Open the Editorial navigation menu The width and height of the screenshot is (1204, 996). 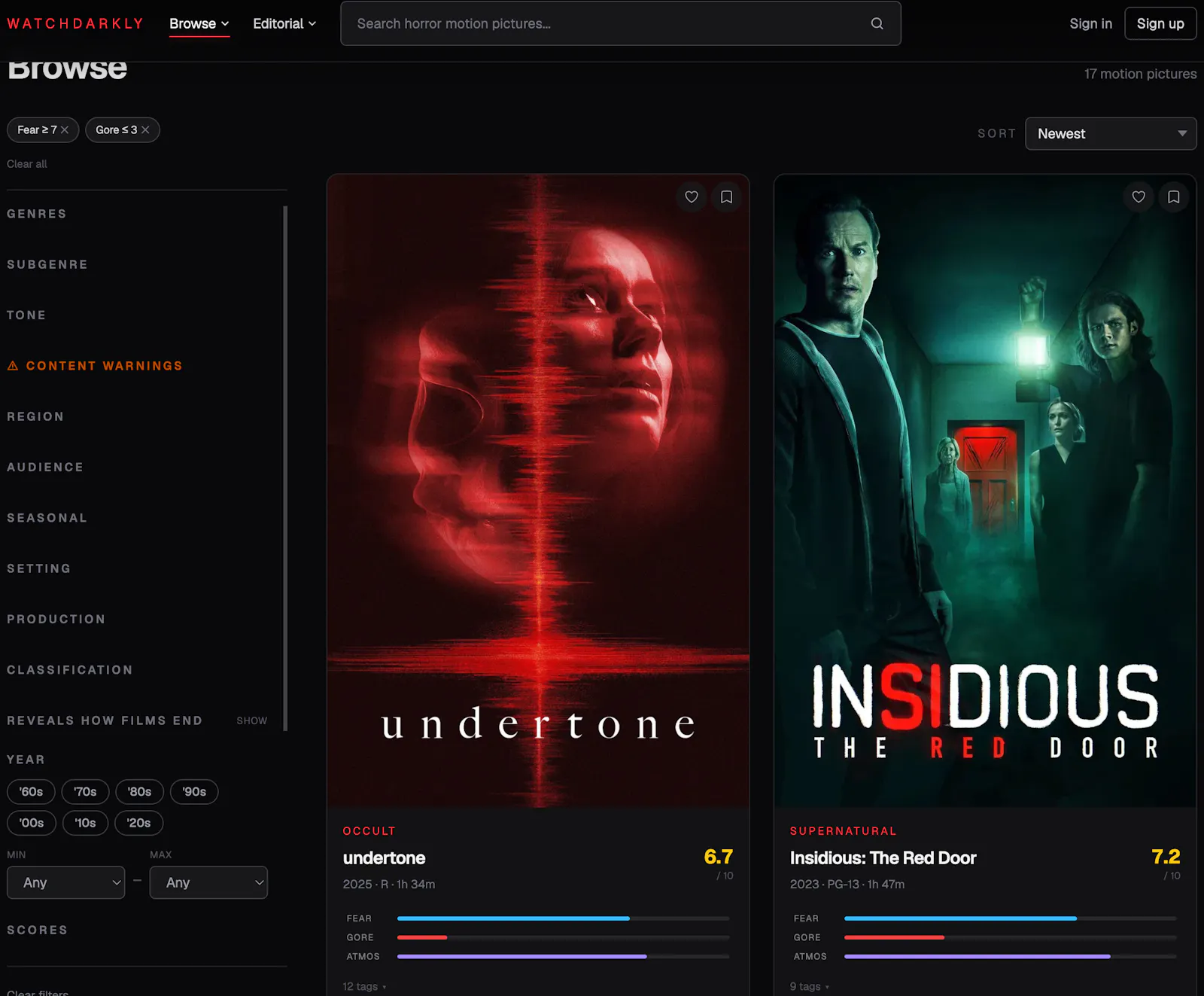[x=284, y=23]
